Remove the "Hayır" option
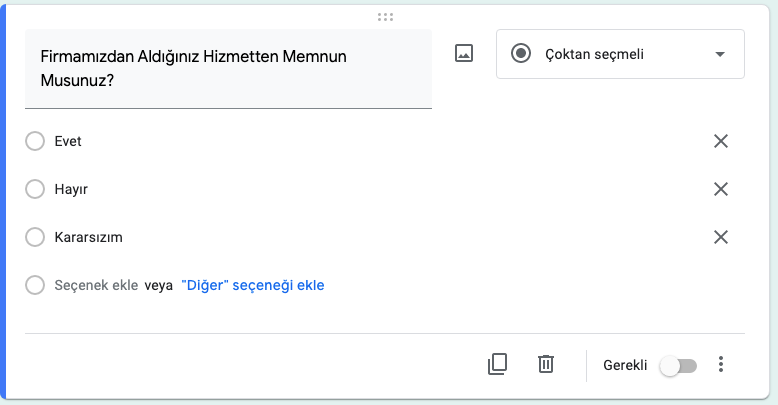778x405 pixels. [720, 189]
